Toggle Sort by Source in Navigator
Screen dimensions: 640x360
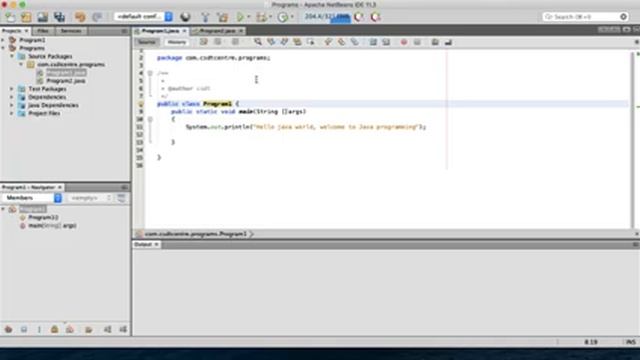[x=123, y=329]
